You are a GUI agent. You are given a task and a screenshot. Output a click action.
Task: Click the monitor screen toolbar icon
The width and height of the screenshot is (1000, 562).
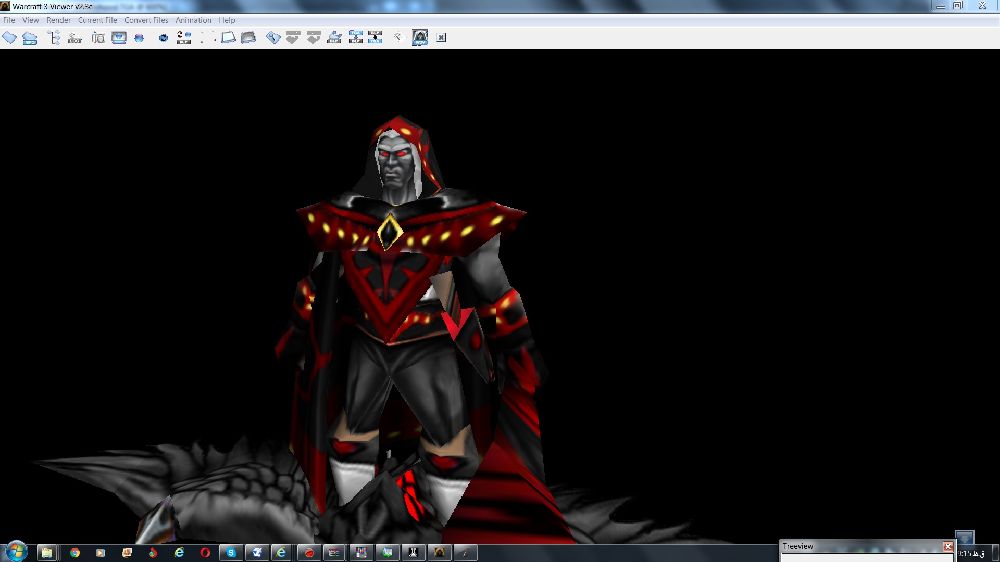pos(119,38)
